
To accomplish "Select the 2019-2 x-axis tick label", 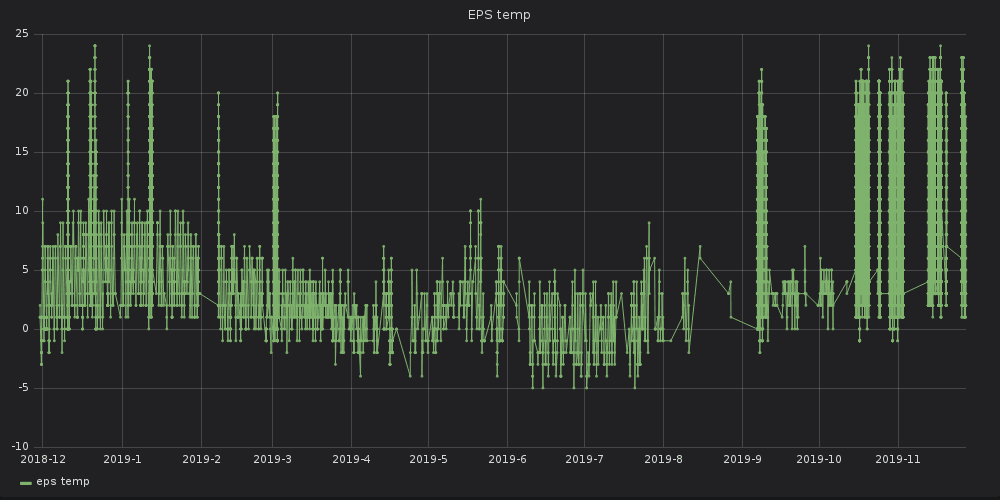I will point(201,460).
